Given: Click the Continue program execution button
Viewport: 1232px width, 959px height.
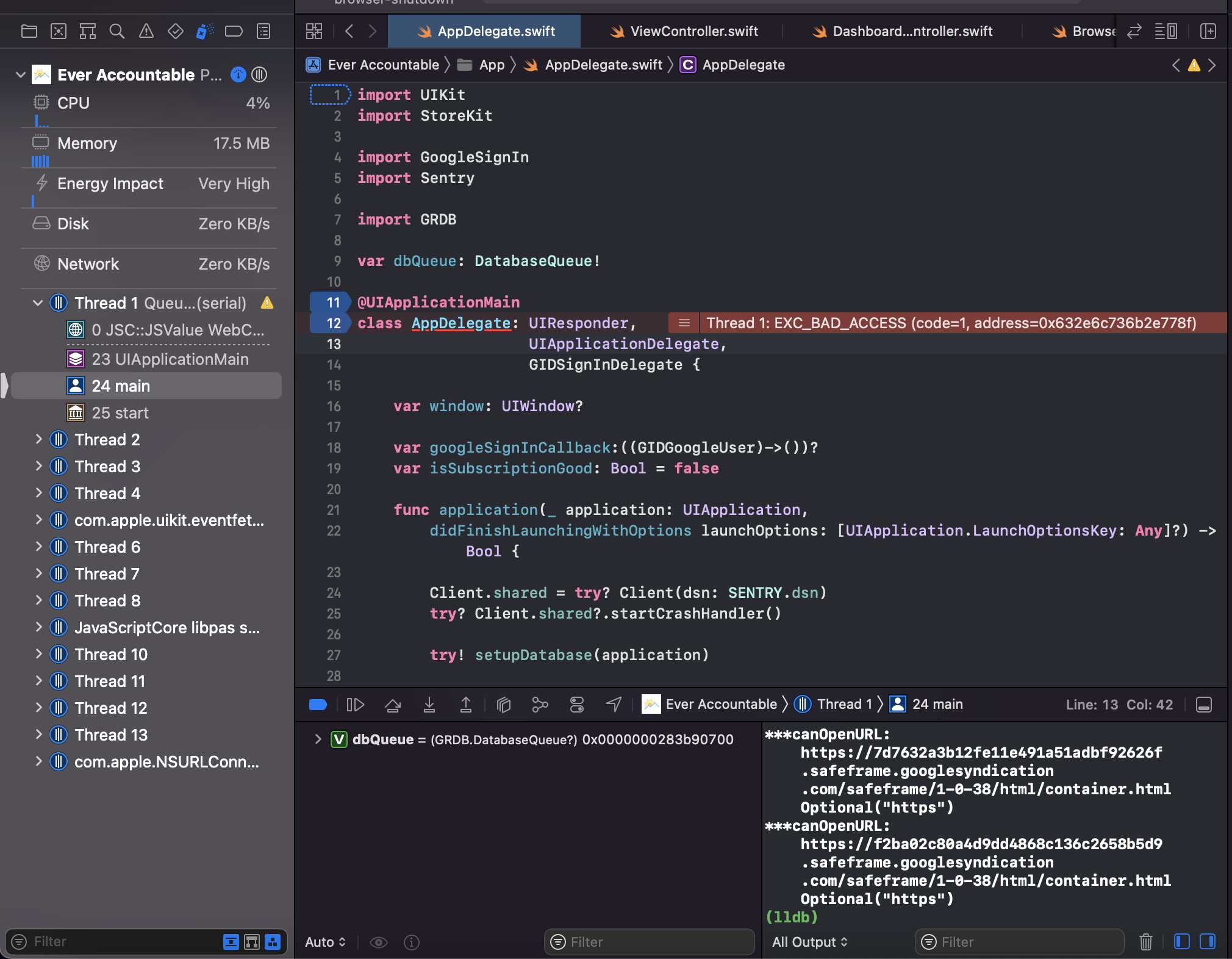Looking at the screenshot, I should coord(355,705).
